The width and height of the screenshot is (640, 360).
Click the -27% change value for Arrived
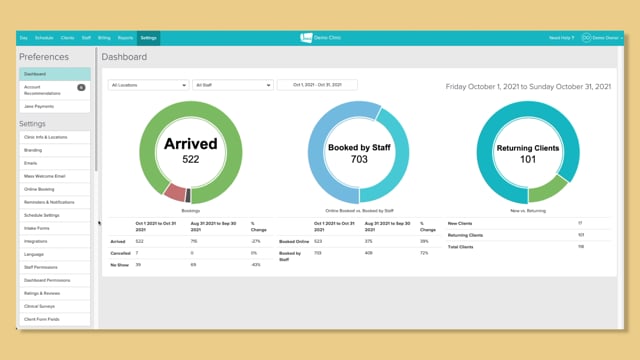[256, 242]
